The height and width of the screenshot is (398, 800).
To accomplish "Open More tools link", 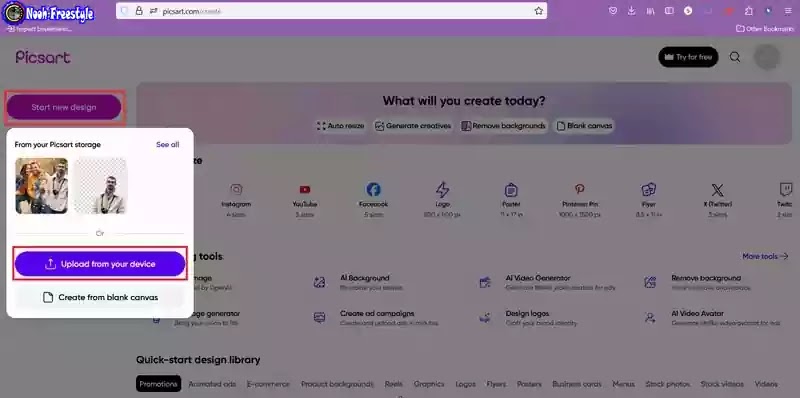I will pyautogui.click(x=765, y=256).
